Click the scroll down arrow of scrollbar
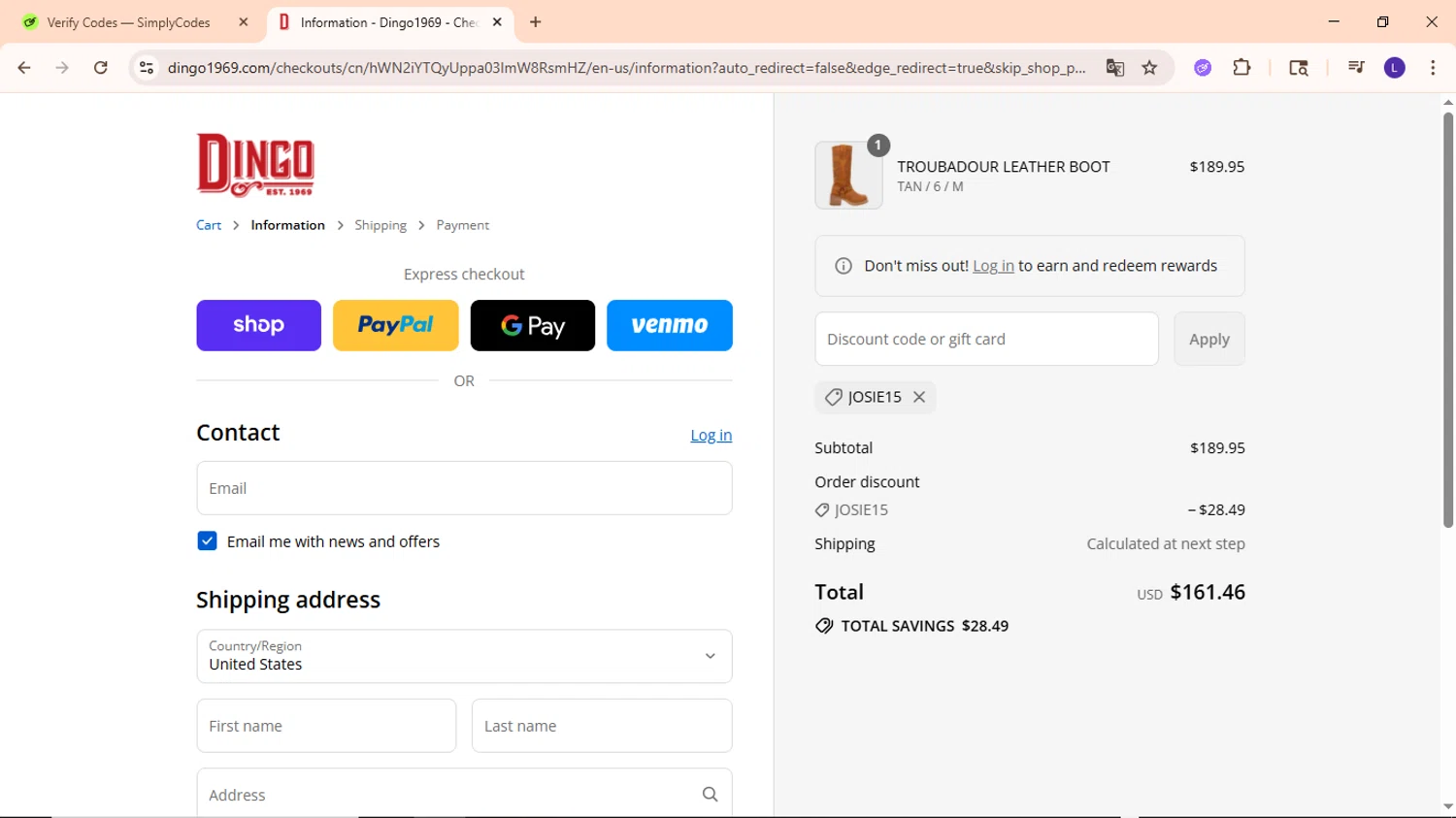This screenshot has width=1456, height=818. click(x=1448, y=806)
